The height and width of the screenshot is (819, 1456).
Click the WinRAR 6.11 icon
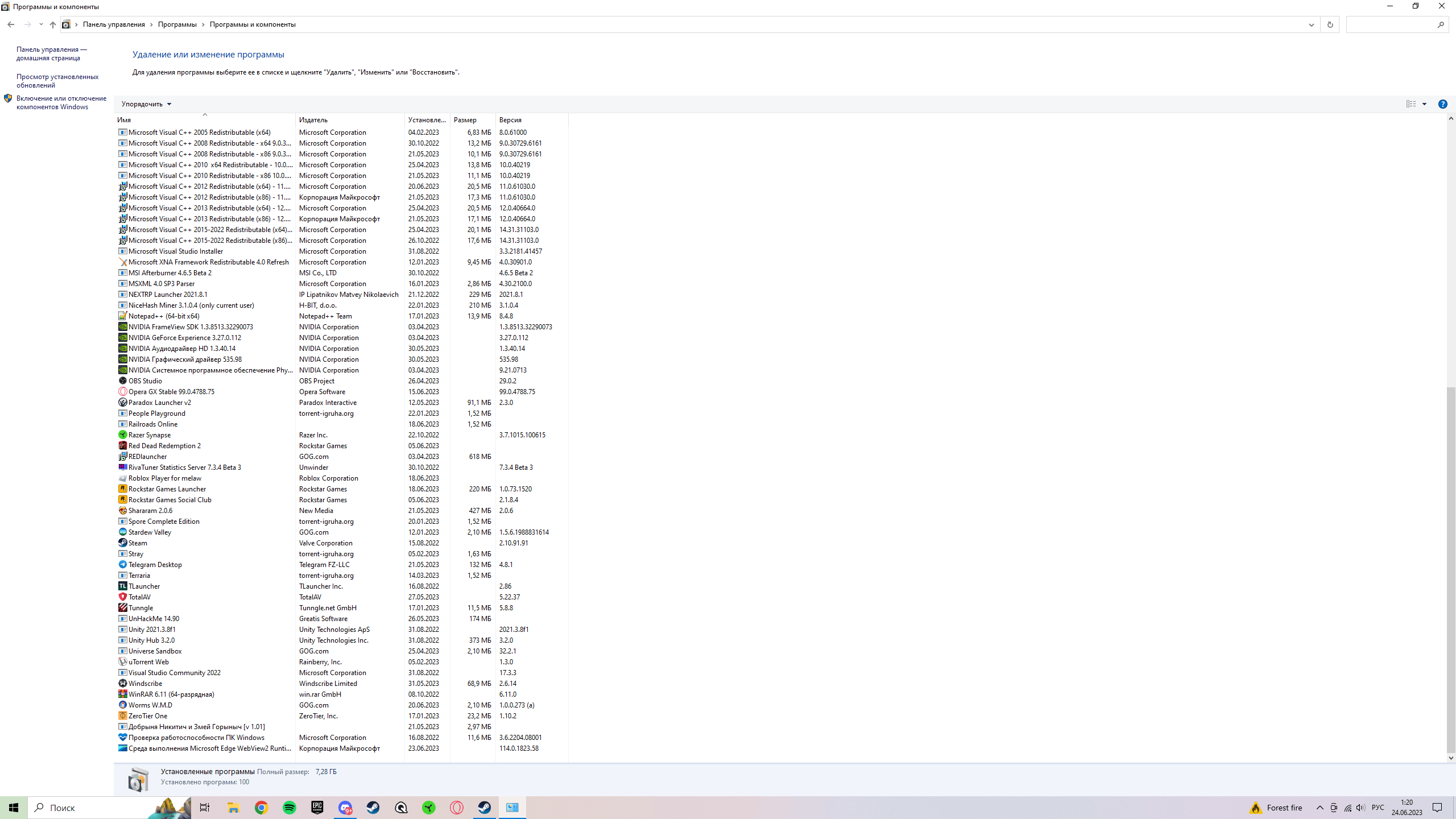click(x=122, y=694)
